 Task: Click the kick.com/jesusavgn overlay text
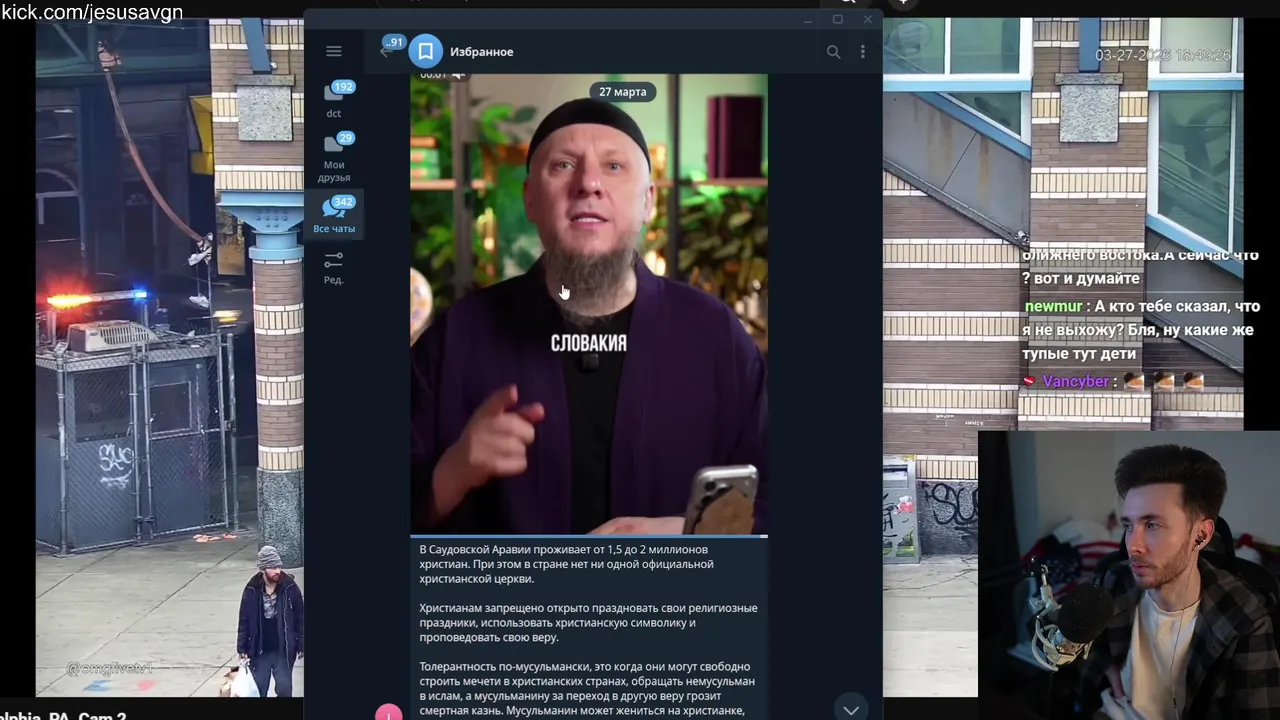92,12
